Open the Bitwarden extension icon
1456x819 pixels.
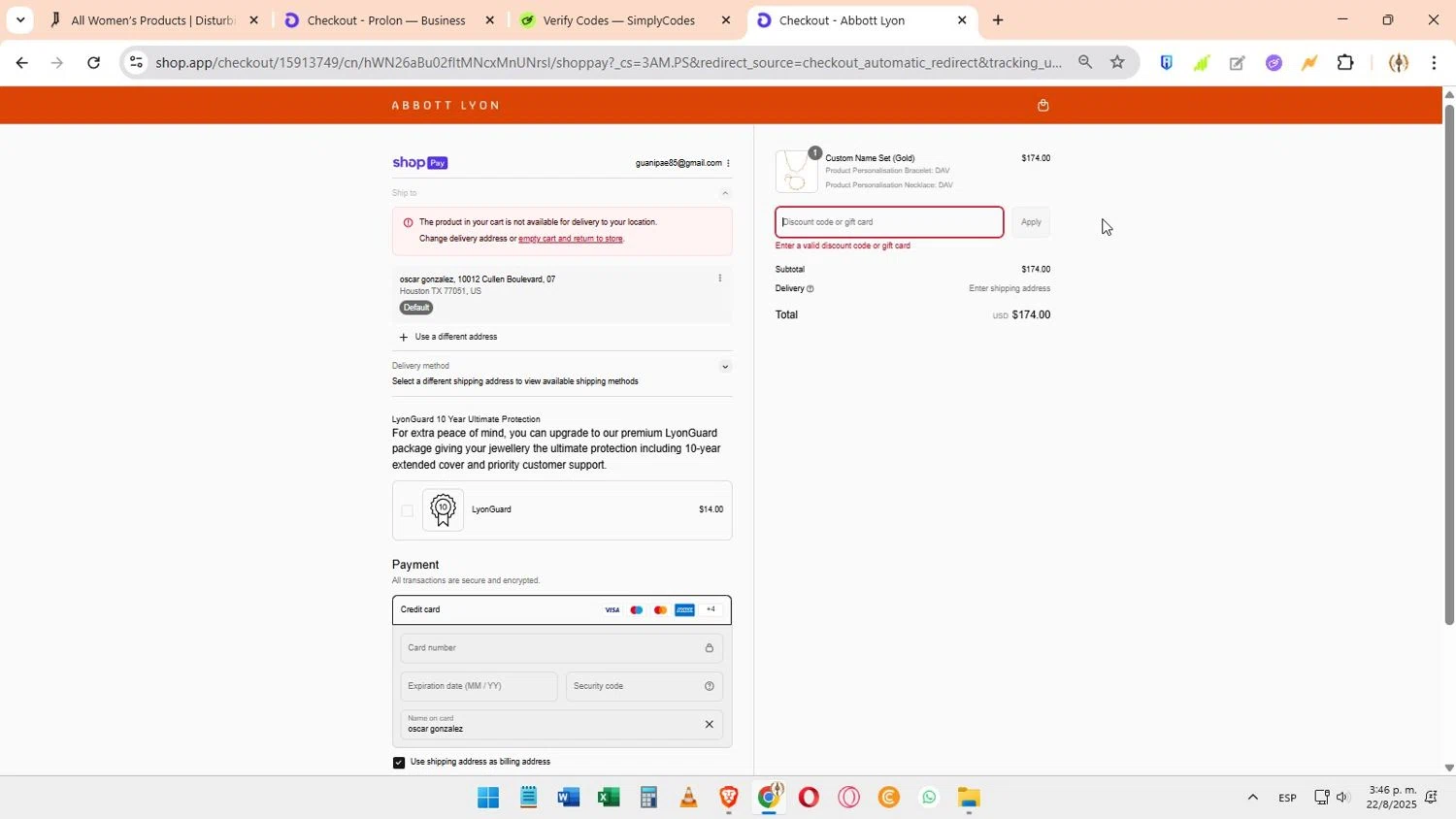click(x=1166, y=63)
